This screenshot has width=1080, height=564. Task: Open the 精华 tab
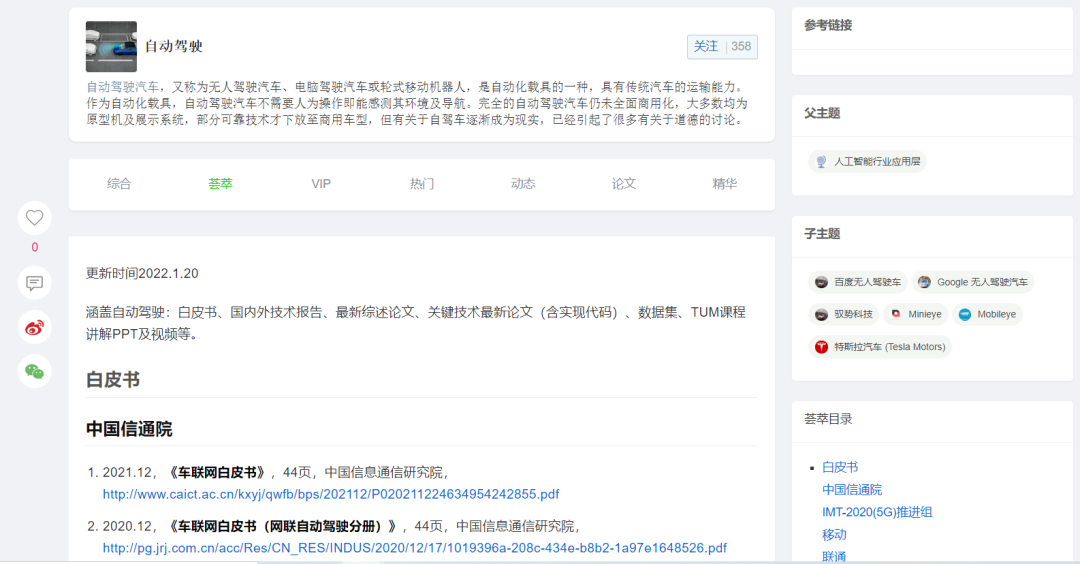tap(725, 184)
